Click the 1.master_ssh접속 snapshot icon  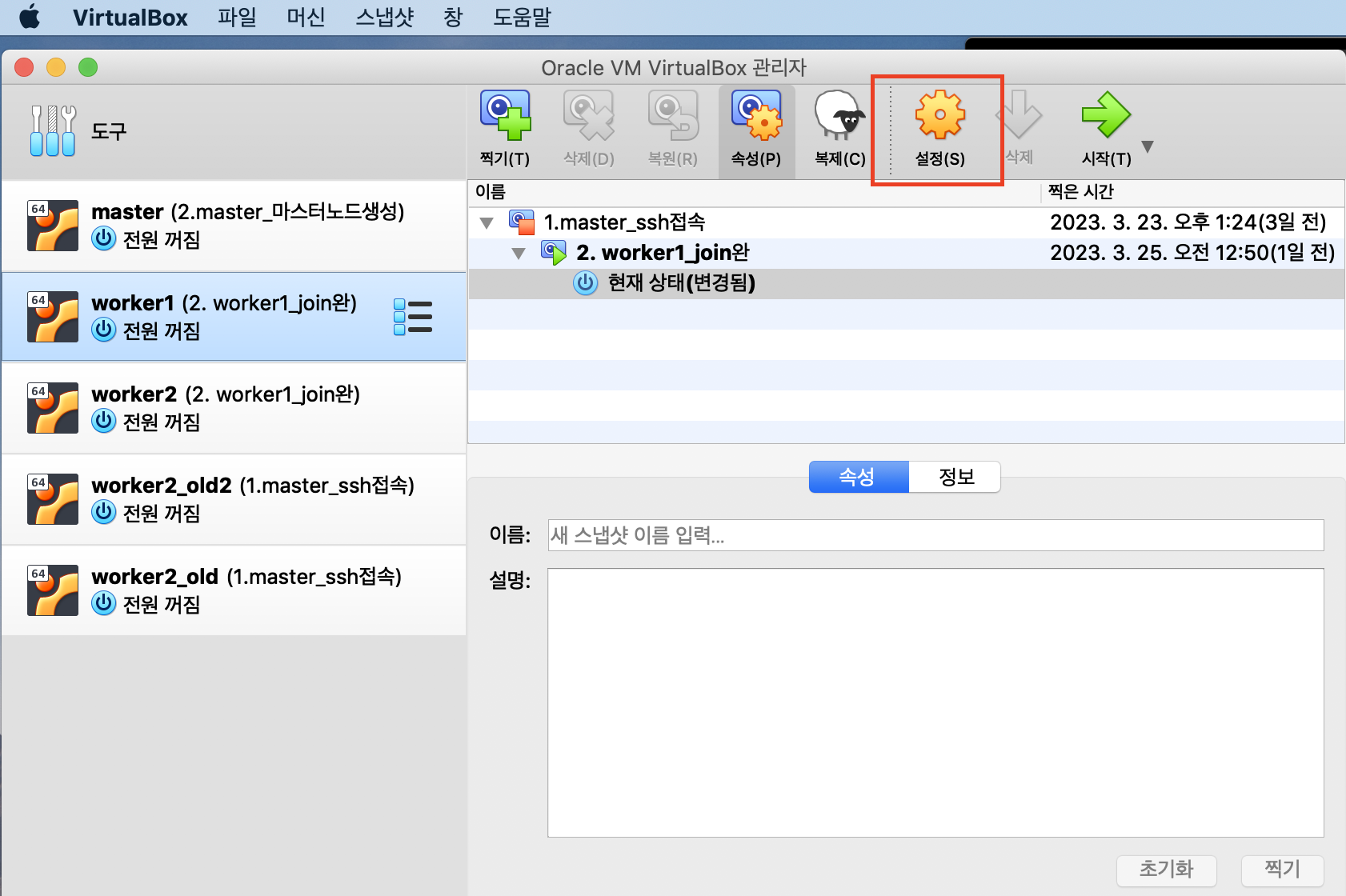tap(522, 222)
